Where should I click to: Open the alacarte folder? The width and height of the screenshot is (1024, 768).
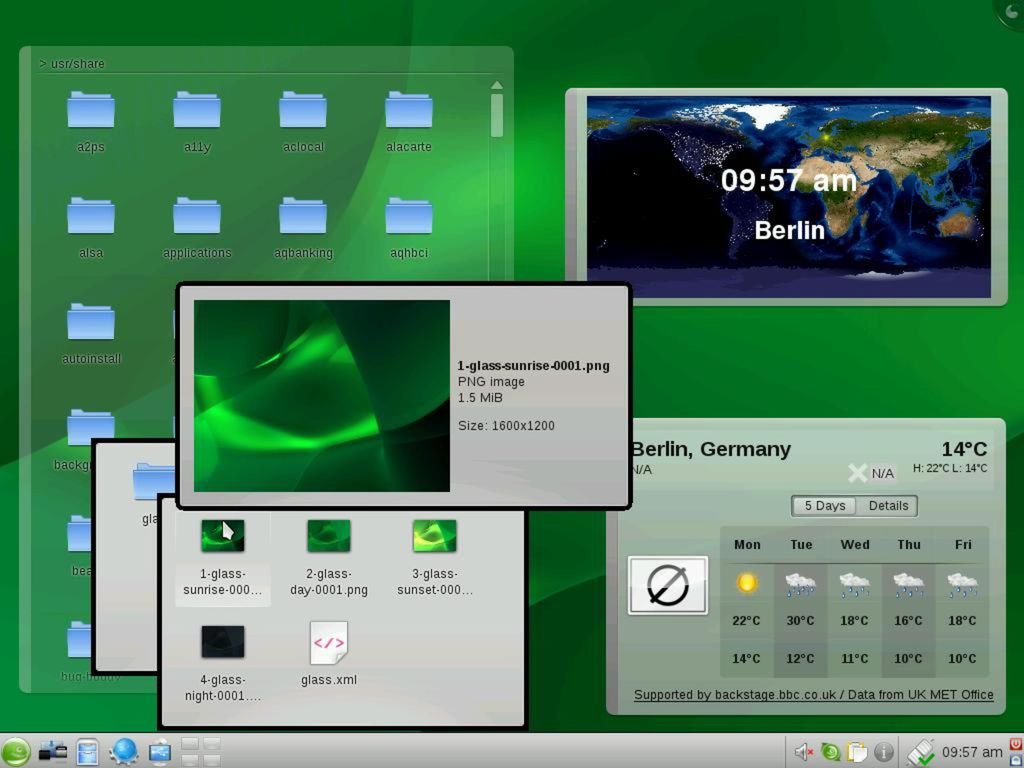click(x=409, y=122)
